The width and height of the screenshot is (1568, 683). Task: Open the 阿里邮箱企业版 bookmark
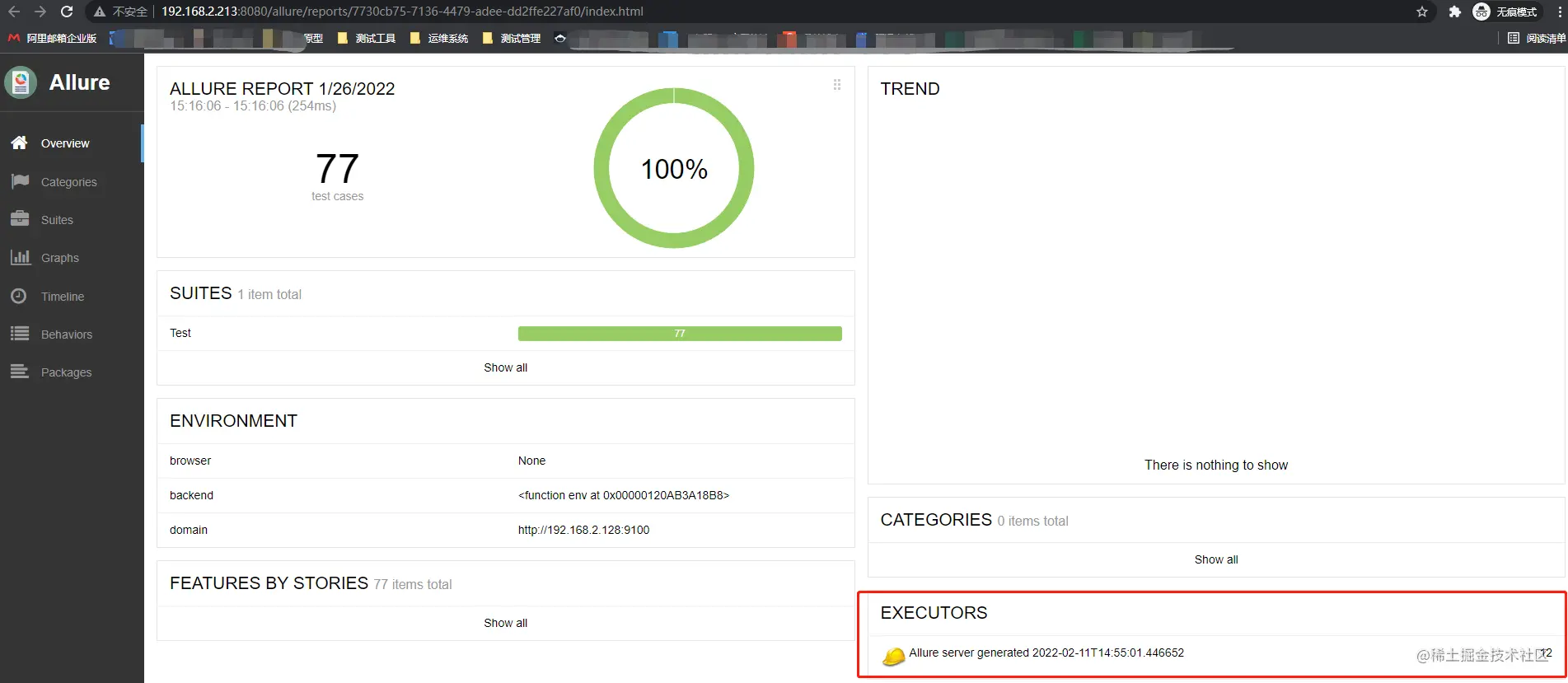[x=53, y=38]
